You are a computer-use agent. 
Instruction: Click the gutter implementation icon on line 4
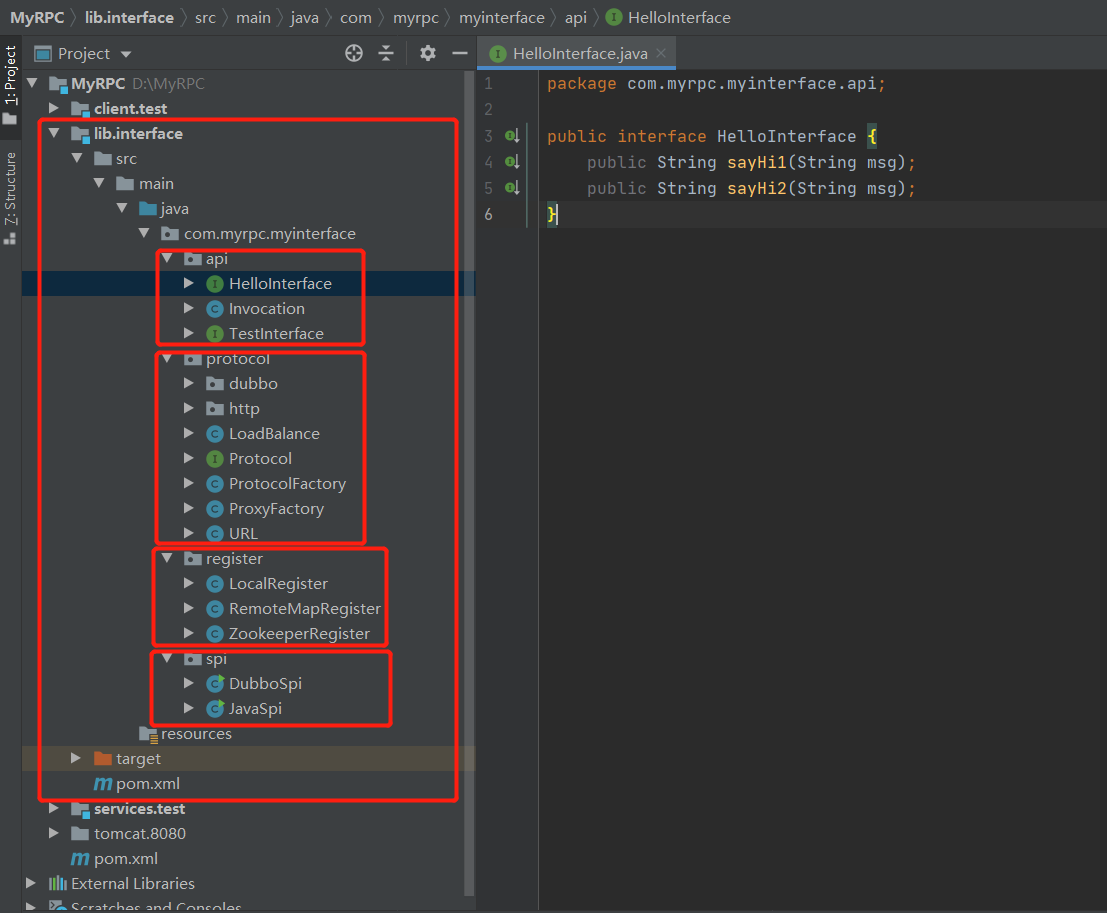pos(512,162)
